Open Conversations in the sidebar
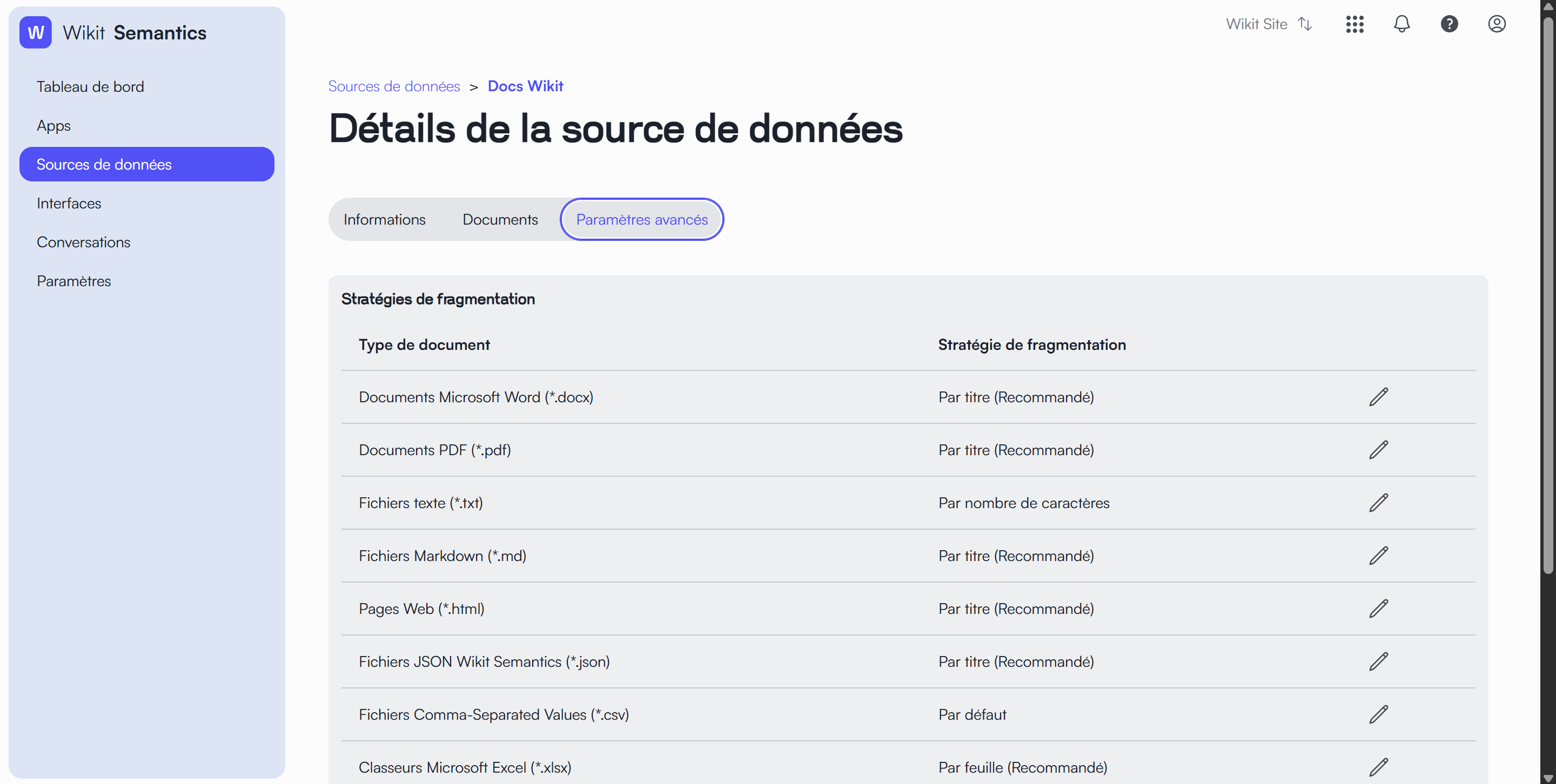 147,242
